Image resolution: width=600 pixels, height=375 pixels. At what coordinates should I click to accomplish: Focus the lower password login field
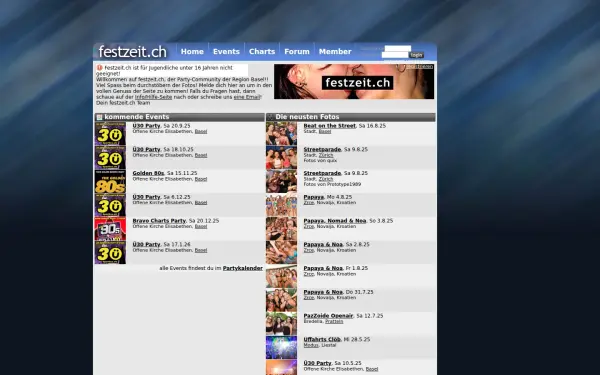(395, 55)
